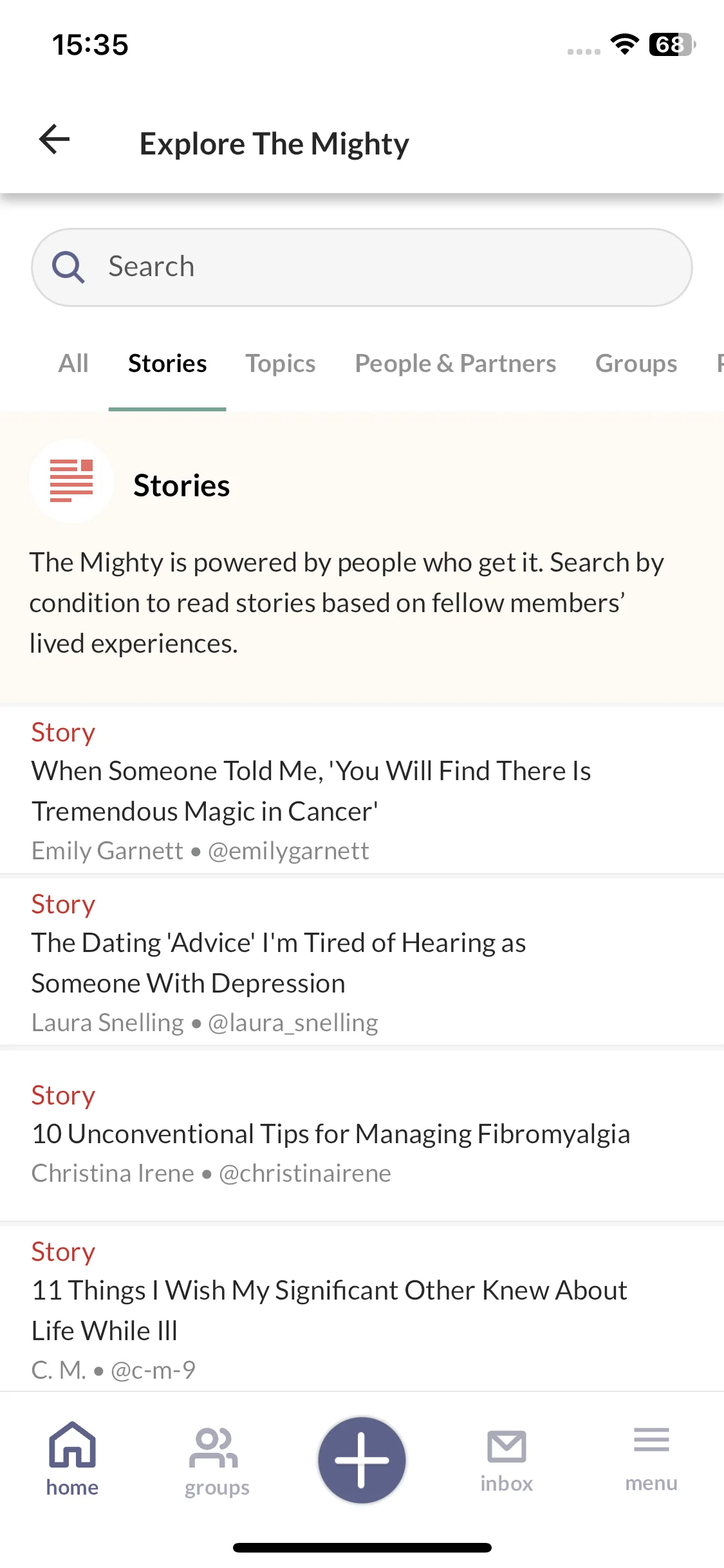Tap the Wi-Fi status icon
Screen dimensions: 724x1568
[x=624, y=44]
